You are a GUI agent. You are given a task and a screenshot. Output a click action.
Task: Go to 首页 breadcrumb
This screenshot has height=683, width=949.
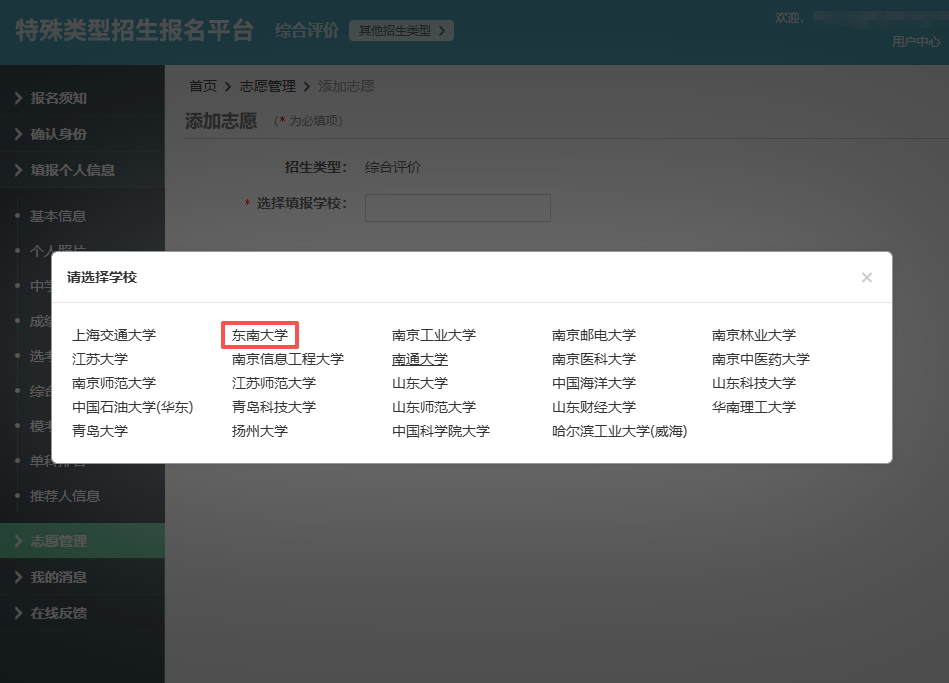[203, 87]
